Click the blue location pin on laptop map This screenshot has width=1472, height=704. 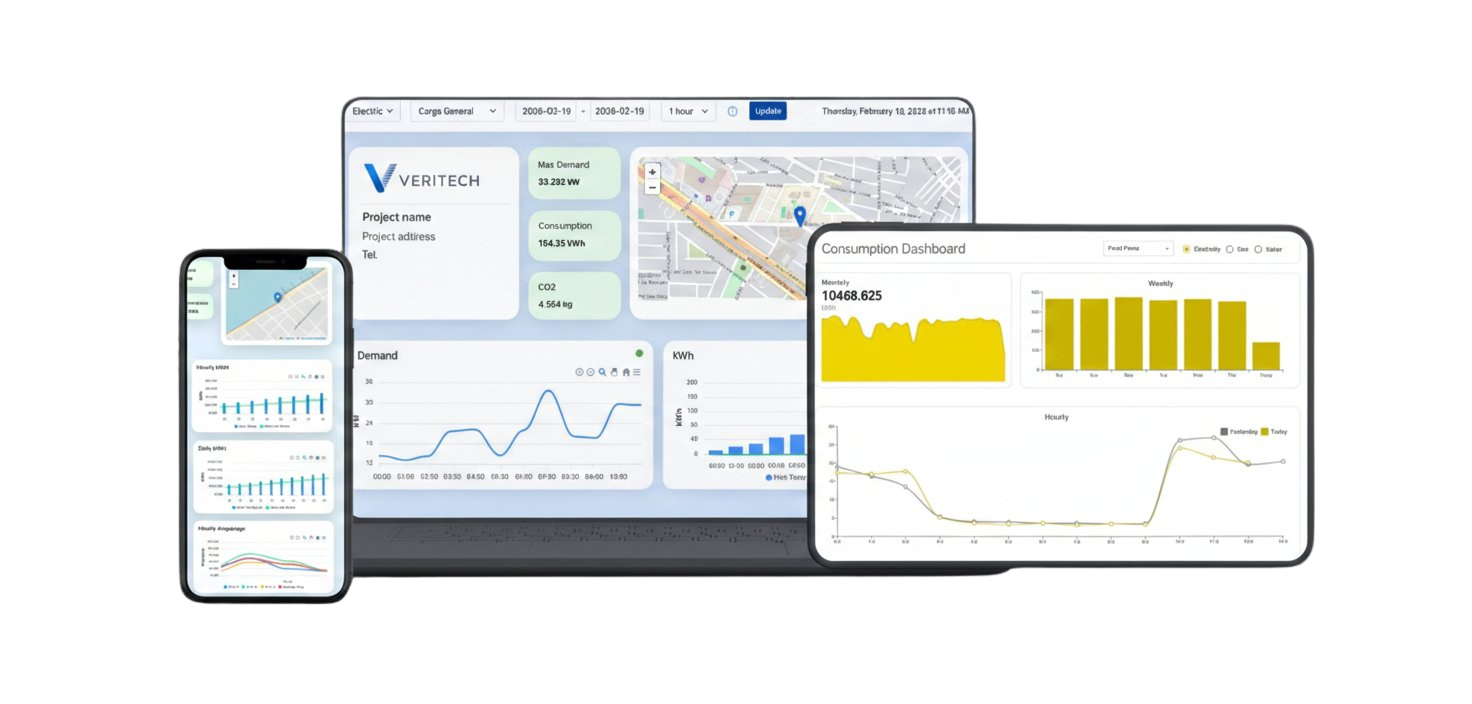[799, 215]
